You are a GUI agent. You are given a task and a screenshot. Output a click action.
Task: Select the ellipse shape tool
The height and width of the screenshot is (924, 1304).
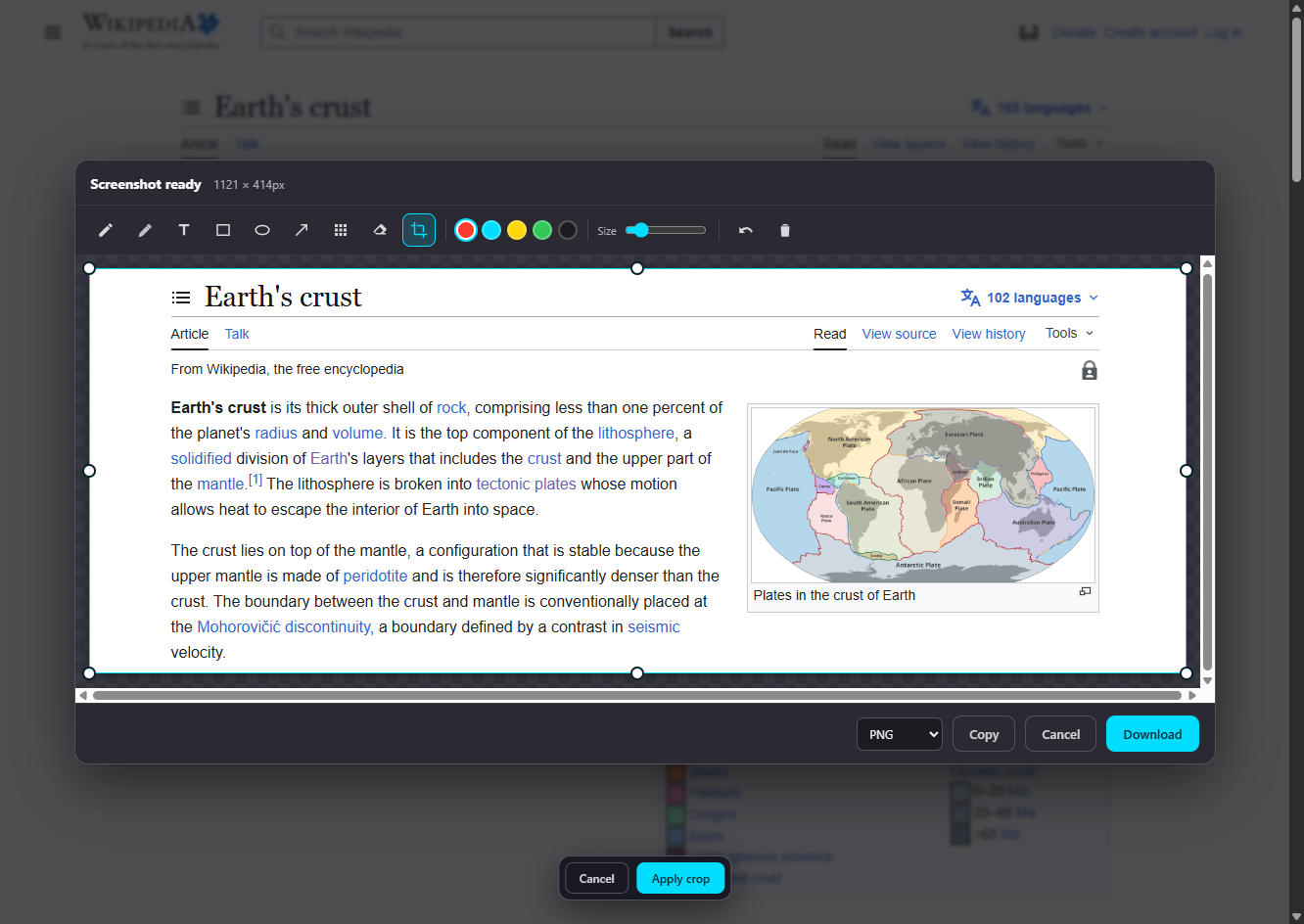[x=262, y=230]
